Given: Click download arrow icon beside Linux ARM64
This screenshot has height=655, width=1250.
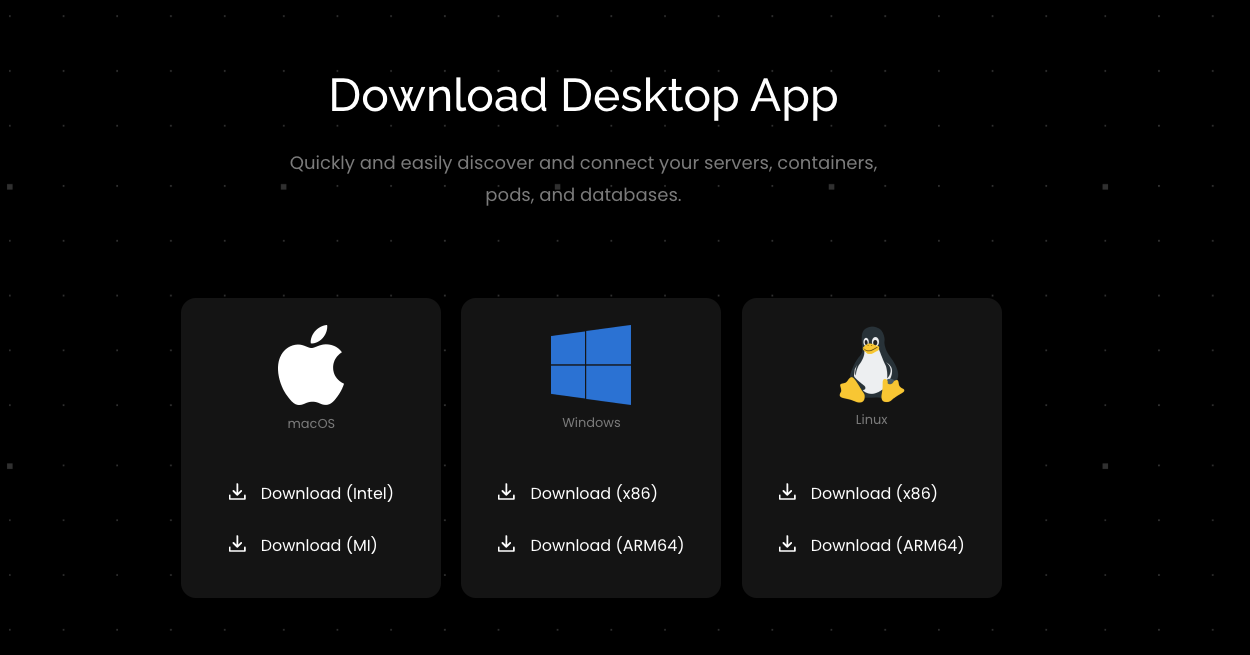Looking at the screenshot, I should click(x=787, y=544).
